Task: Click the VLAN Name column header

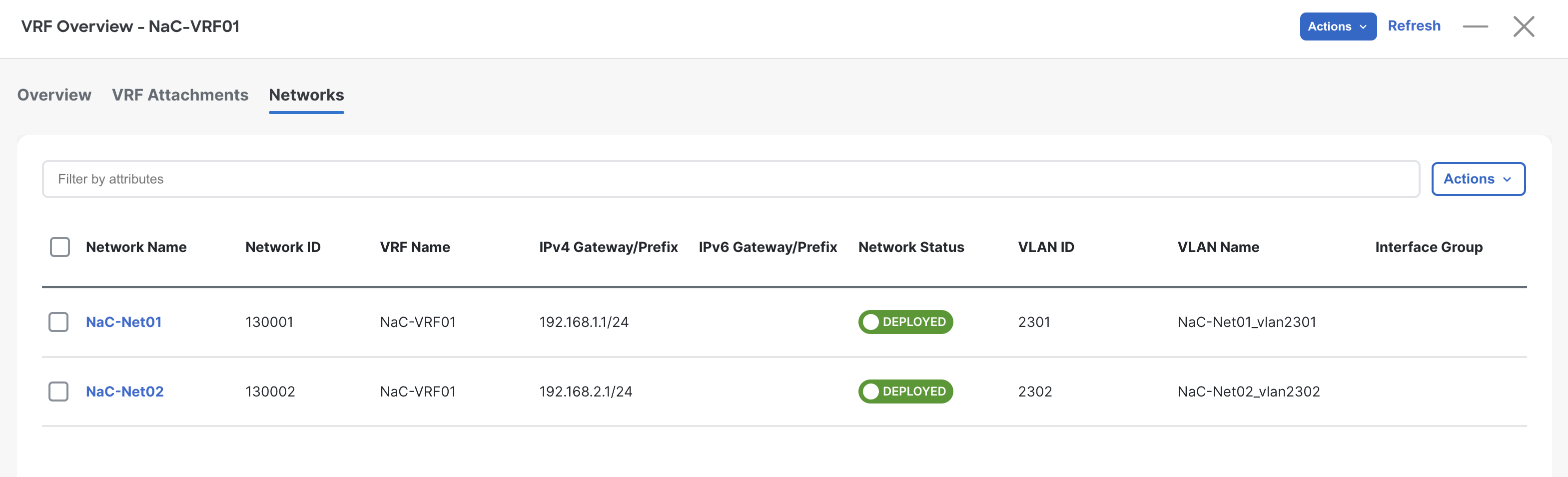Action: [x=1218, y=247]
